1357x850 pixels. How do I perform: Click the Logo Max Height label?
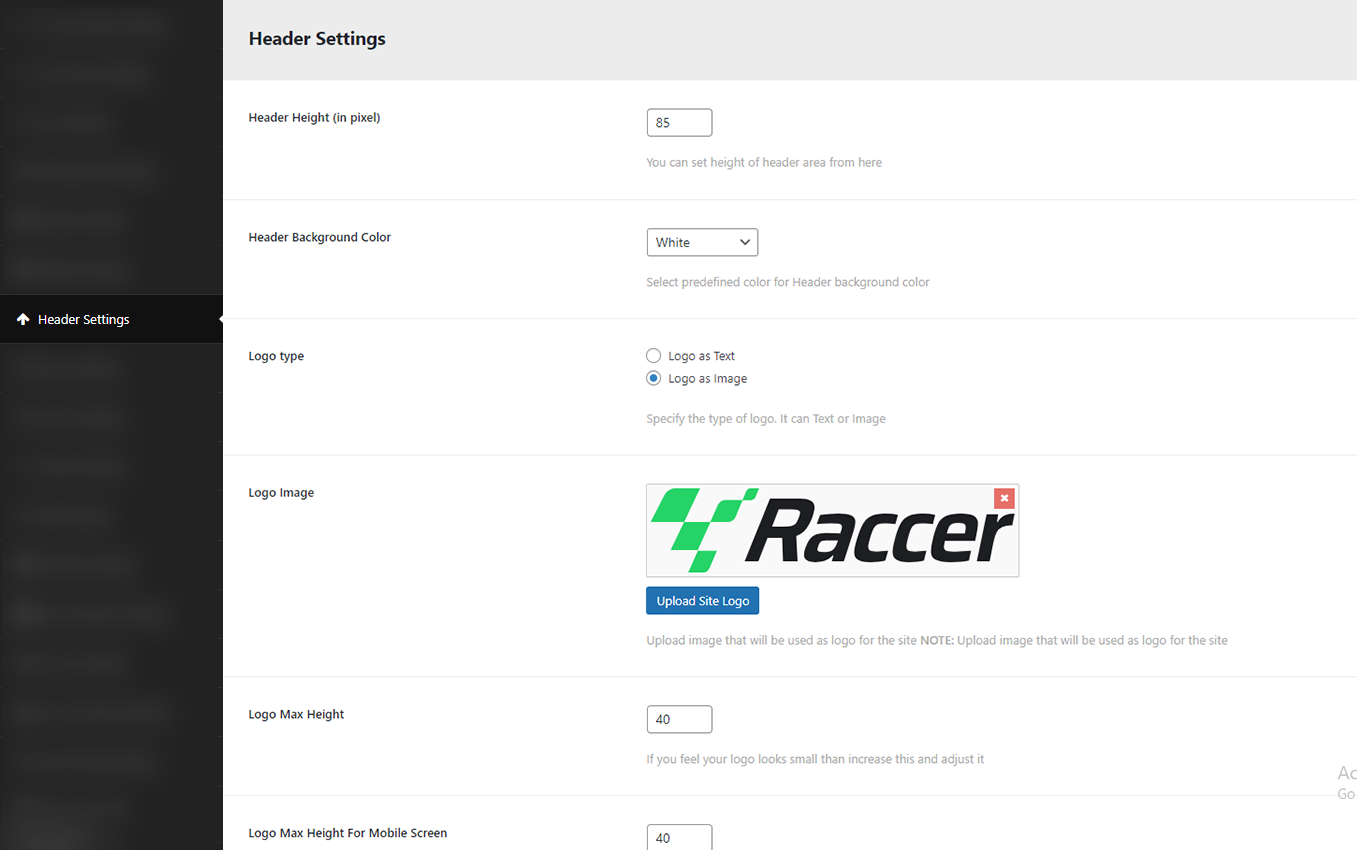pyautogui.click(x=296, y=715)
